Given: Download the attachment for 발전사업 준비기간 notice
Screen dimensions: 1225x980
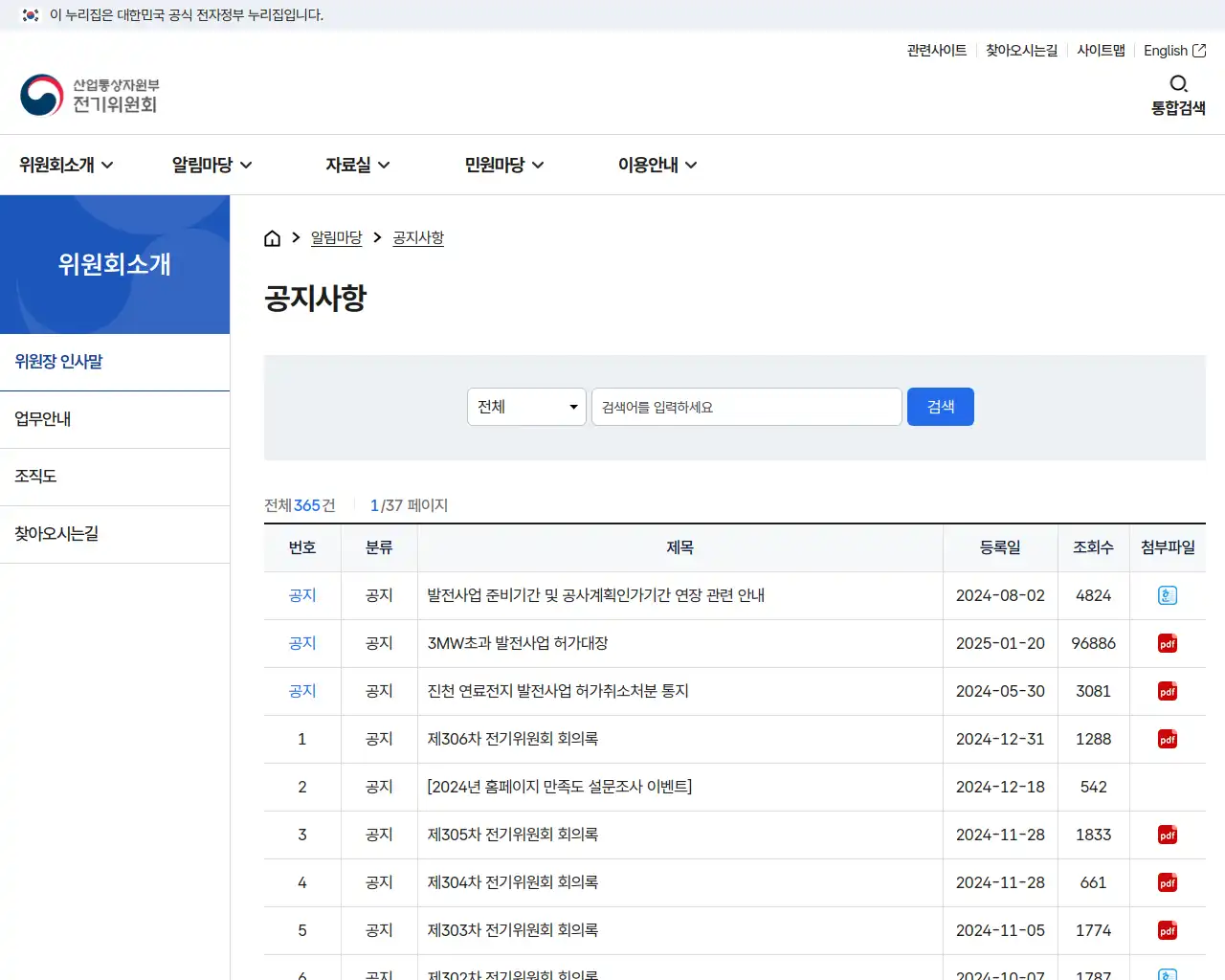Looking at the screenshot, I should click(x=1168, y=595).
